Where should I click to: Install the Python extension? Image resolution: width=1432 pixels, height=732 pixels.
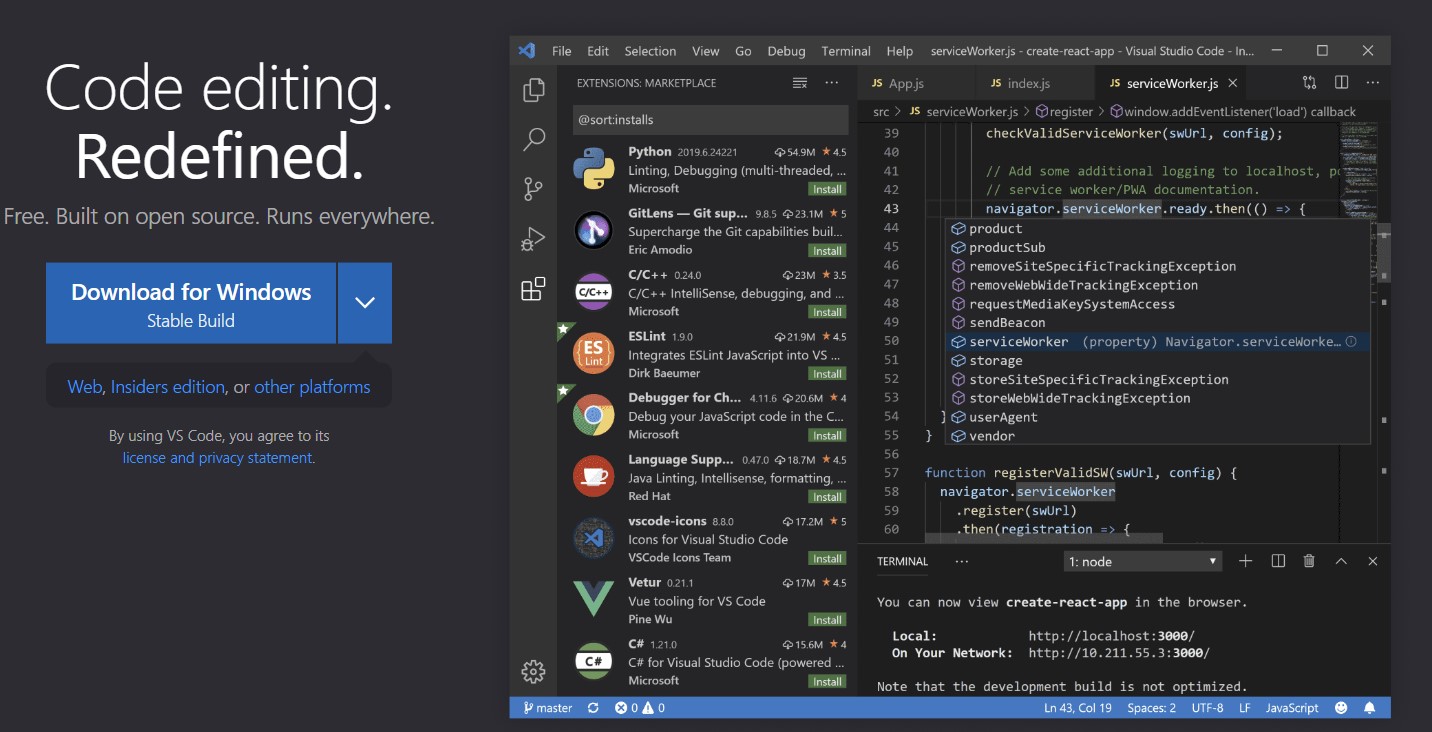click(827, 189)
